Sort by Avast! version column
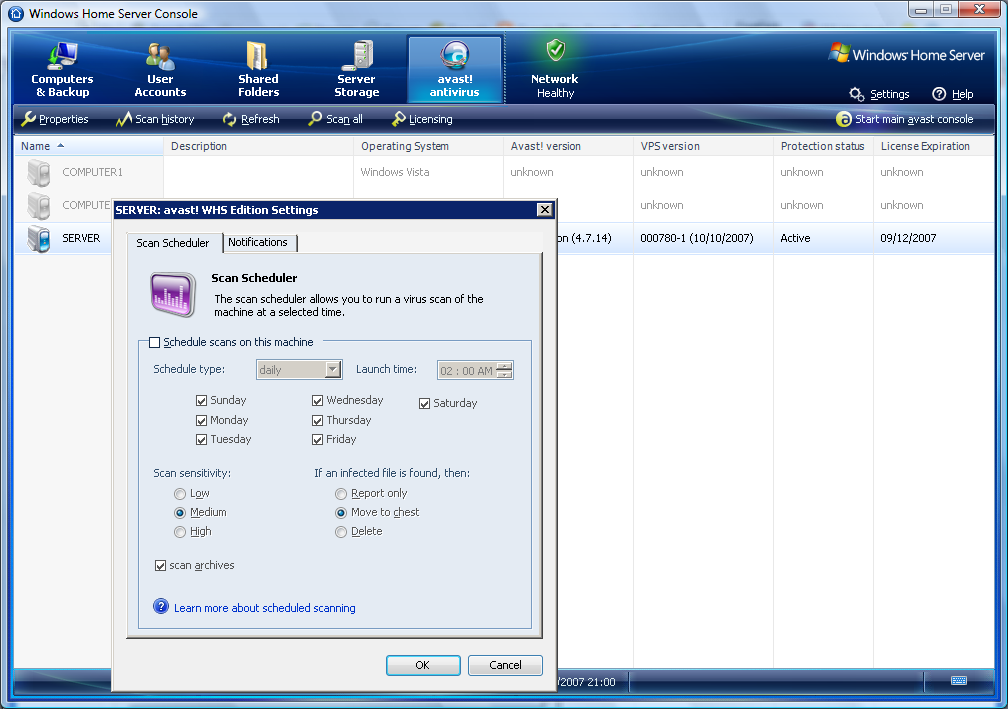The image size is (1008, 709). [x=568, y=146]
